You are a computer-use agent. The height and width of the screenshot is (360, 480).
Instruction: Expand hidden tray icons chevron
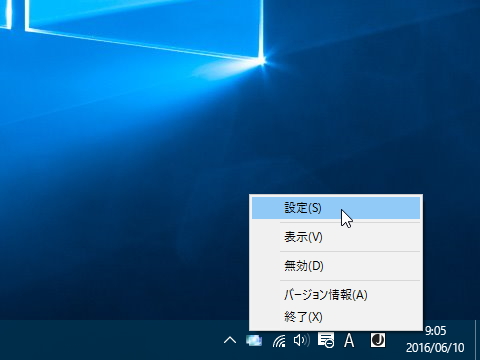coord(230,340)
